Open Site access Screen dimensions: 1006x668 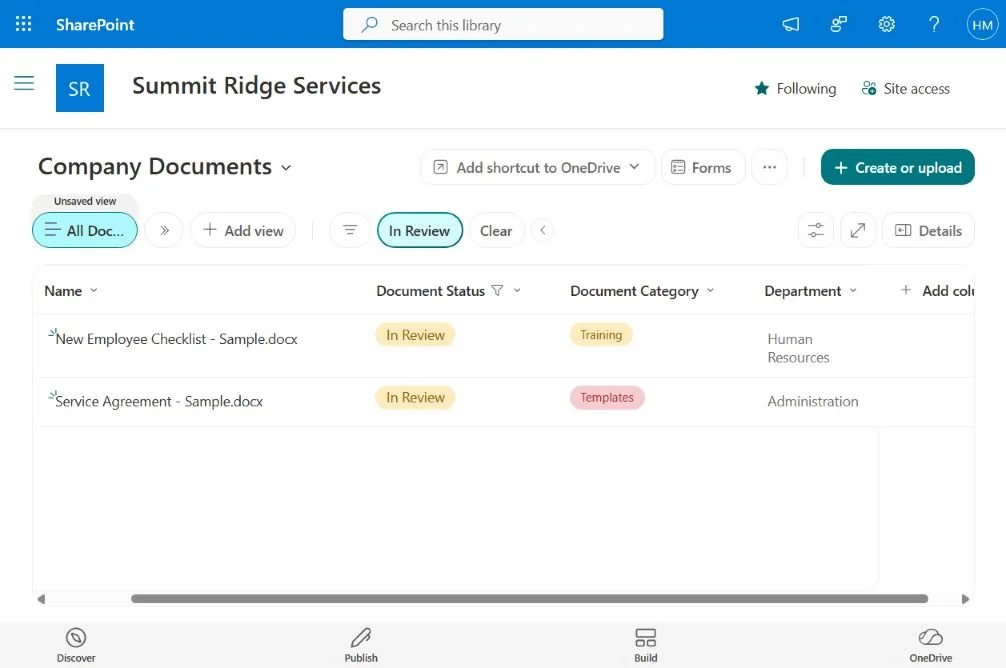[905, 89]
